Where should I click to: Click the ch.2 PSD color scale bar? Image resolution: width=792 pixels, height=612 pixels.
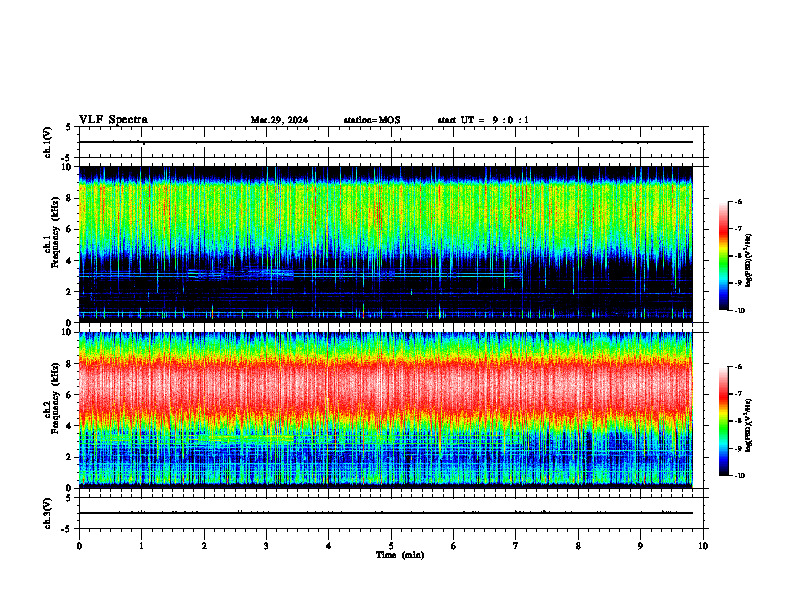723,421
